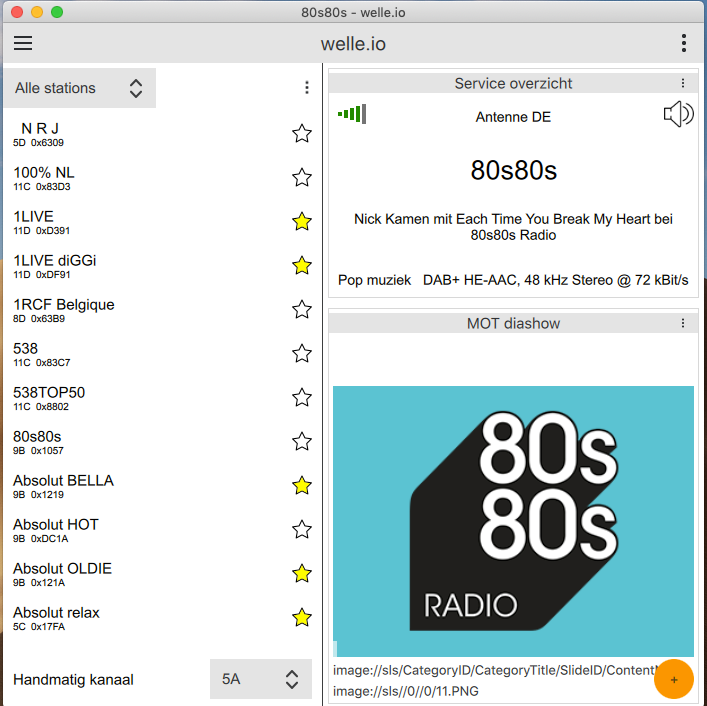Open the welle.io toolbar overflow menu
The image size is (707, 706).
click(x=684, y=43)
